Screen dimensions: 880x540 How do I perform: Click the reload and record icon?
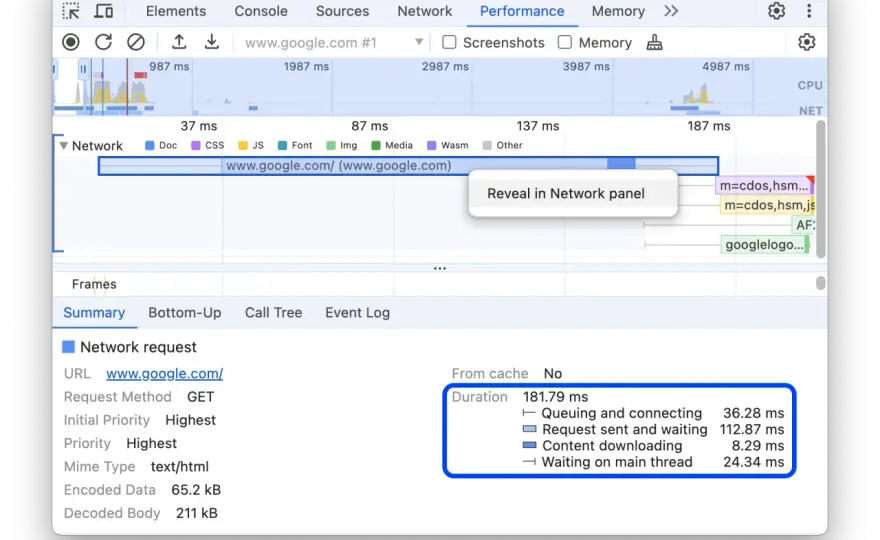pos(103,42)
